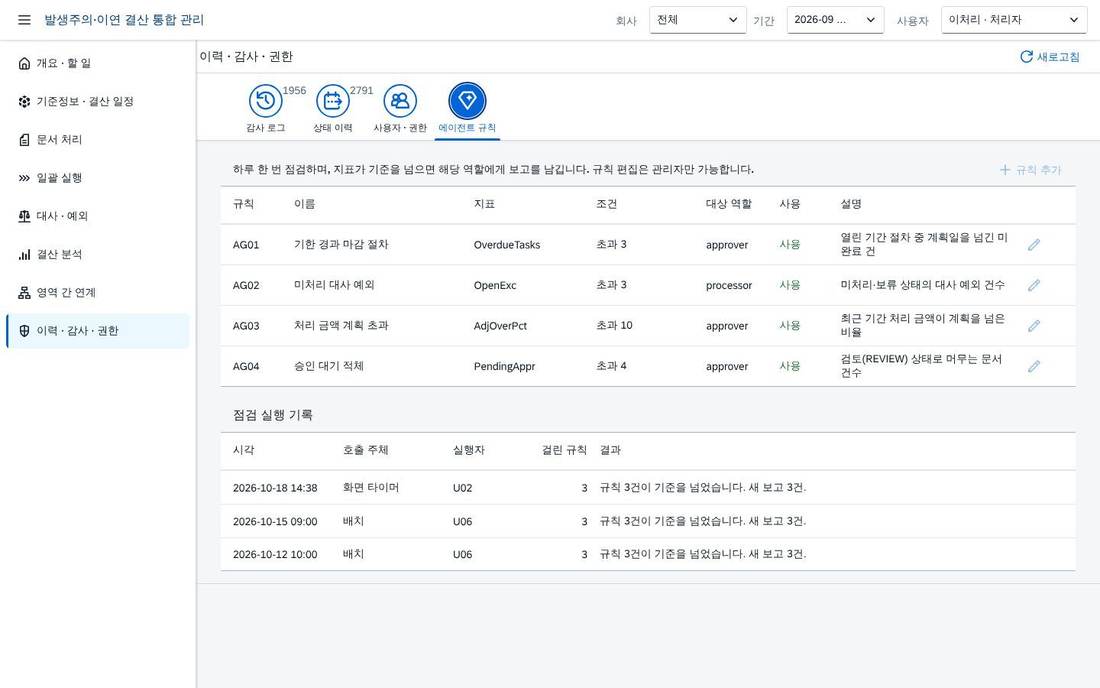Click the home icon beside 개요 · 할 일
The image size is (1100, 688).
tap(25, 63)
